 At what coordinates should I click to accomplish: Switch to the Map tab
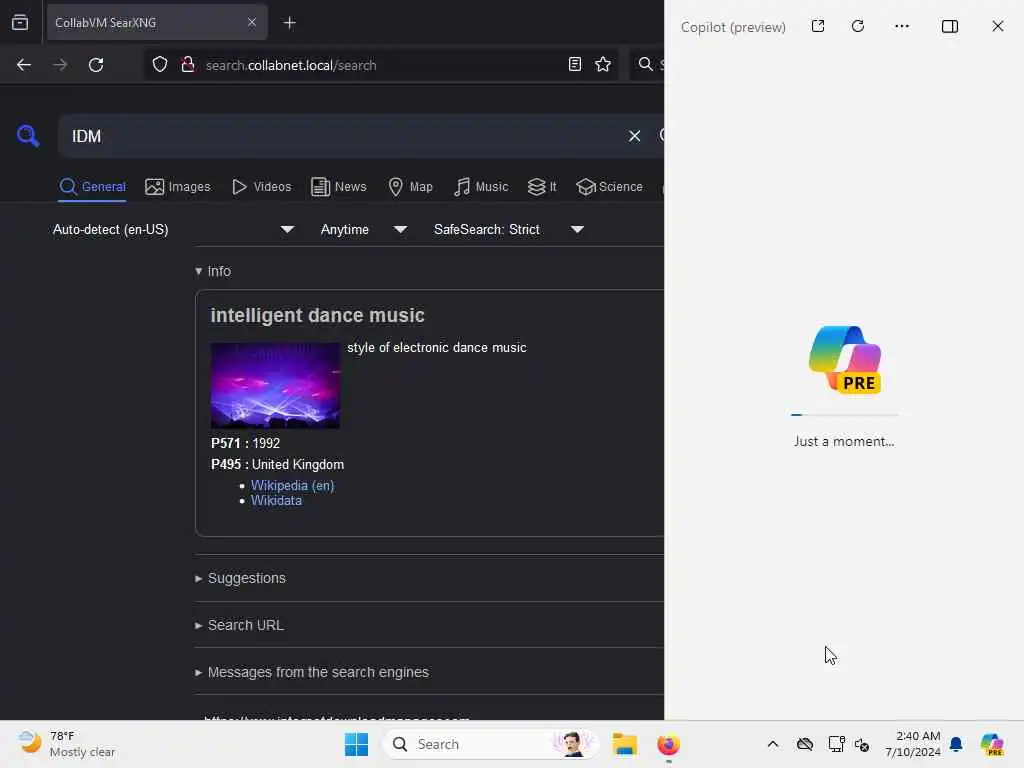coord(411,187)
